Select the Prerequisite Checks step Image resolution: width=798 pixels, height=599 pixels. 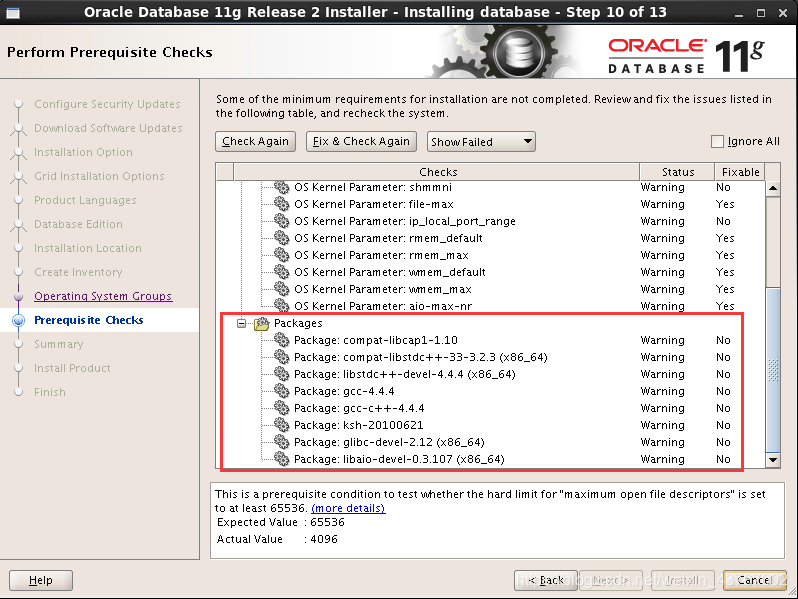tap(89, 320)
